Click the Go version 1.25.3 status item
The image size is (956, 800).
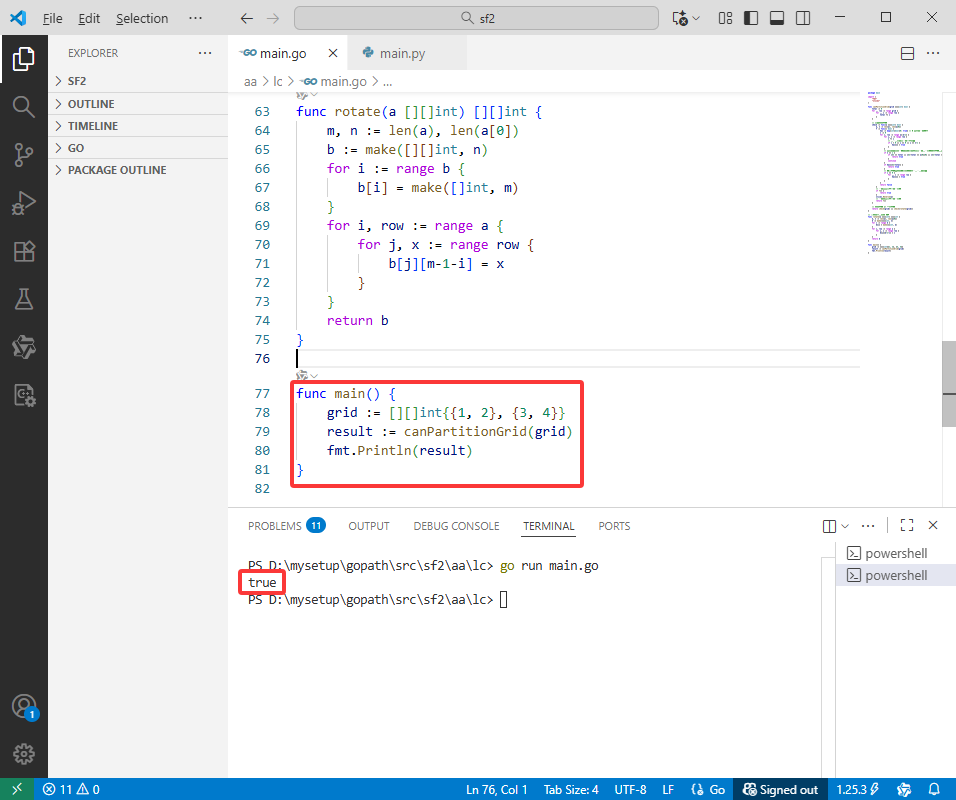[x=857, y=790]
